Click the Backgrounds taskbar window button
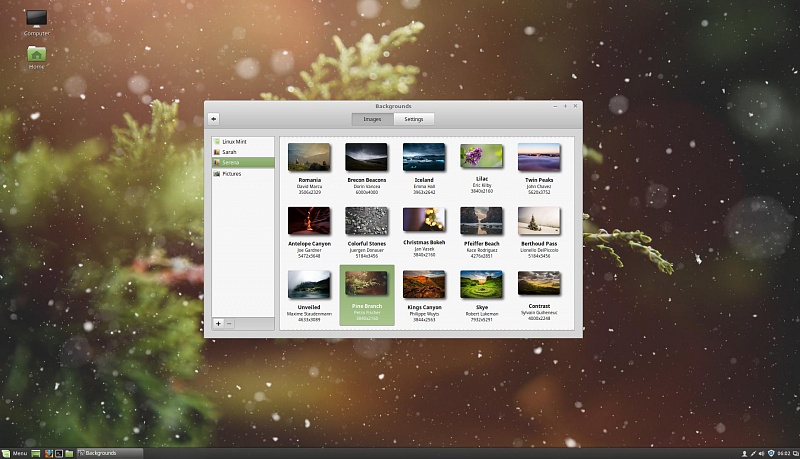 pyautogui.click(x=98, y=453)
